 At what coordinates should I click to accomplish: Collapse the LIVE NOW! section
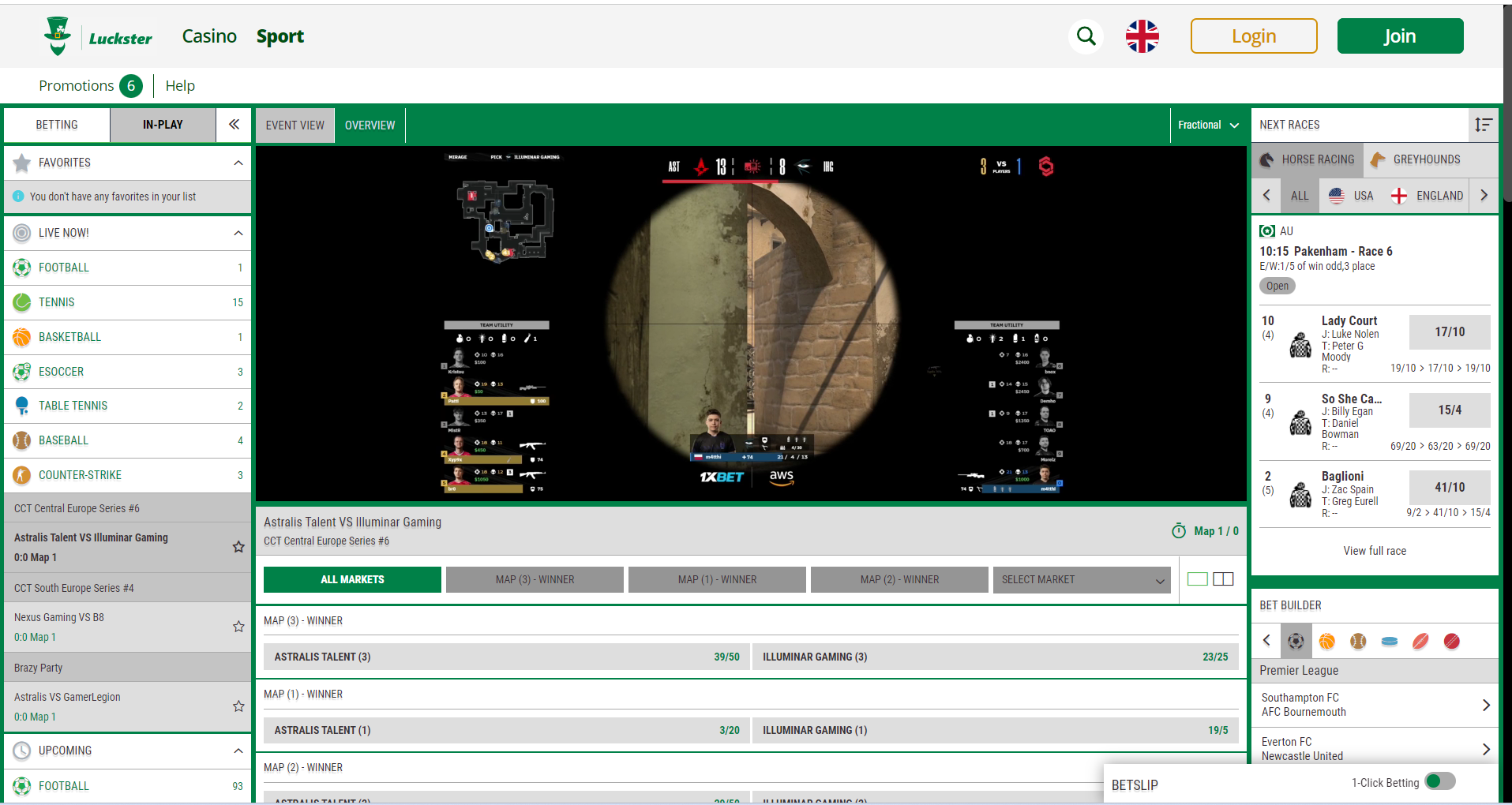[238, 232]
